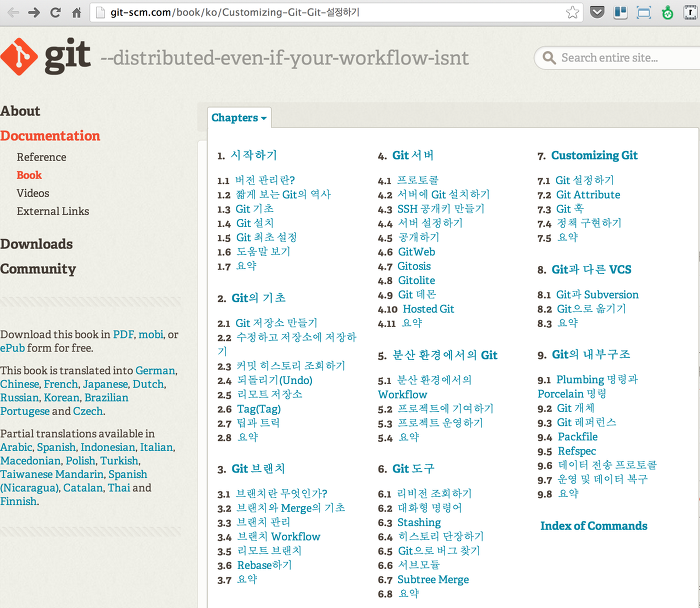Open the Pocket extension icon
The image size is (700, 608).
[x=597, y=12]
